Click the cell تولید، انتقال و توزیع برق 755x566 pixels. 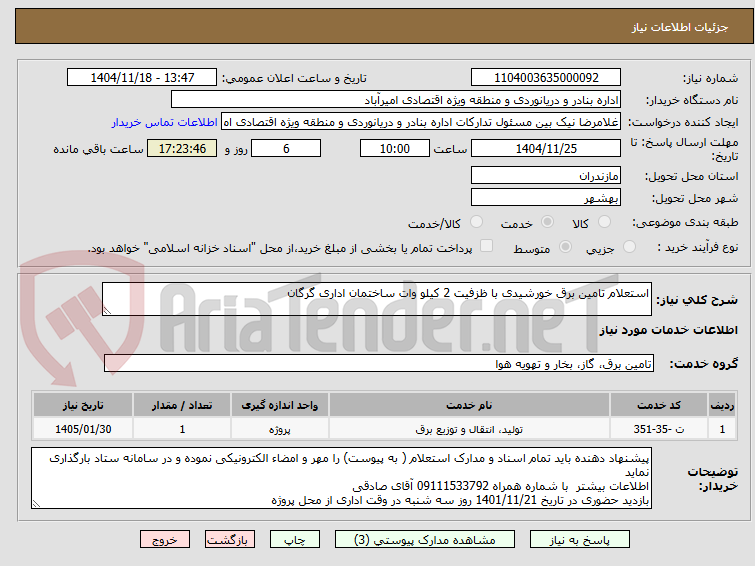469,429
